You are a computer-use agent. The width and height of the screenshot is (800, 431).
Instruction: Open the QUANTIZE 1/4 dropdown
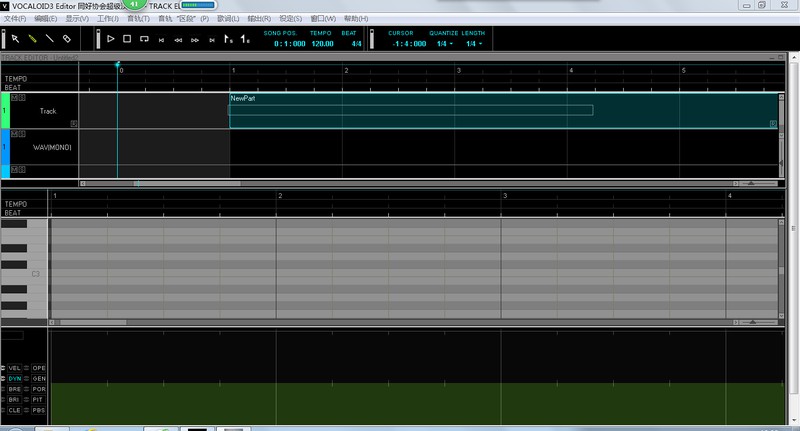445,44
